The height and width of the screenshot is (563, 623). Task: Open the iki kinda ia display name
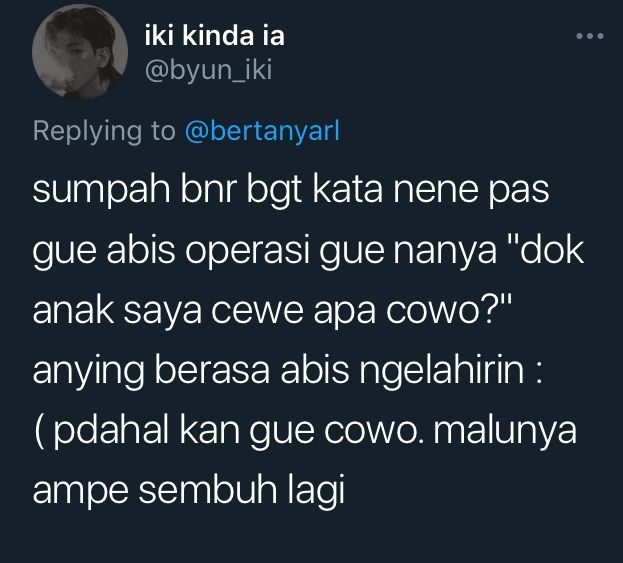(x=215, y=36)
